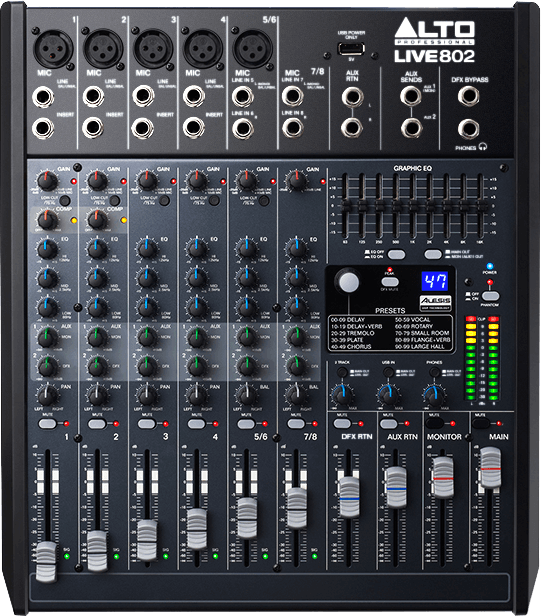This screenshot has width=541, height=616.
Task: Mute the MAIN output
Action: click(481, 424)
